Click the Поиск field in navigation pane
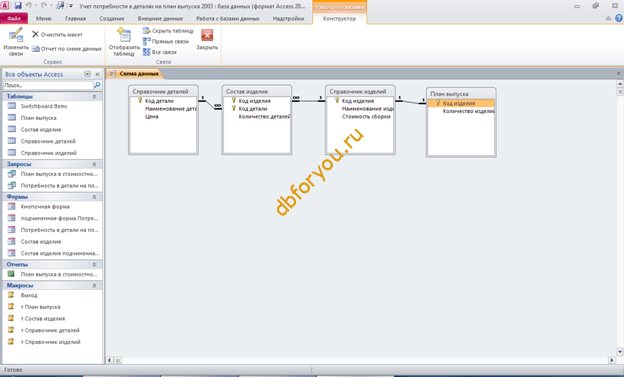 (48, 85)
